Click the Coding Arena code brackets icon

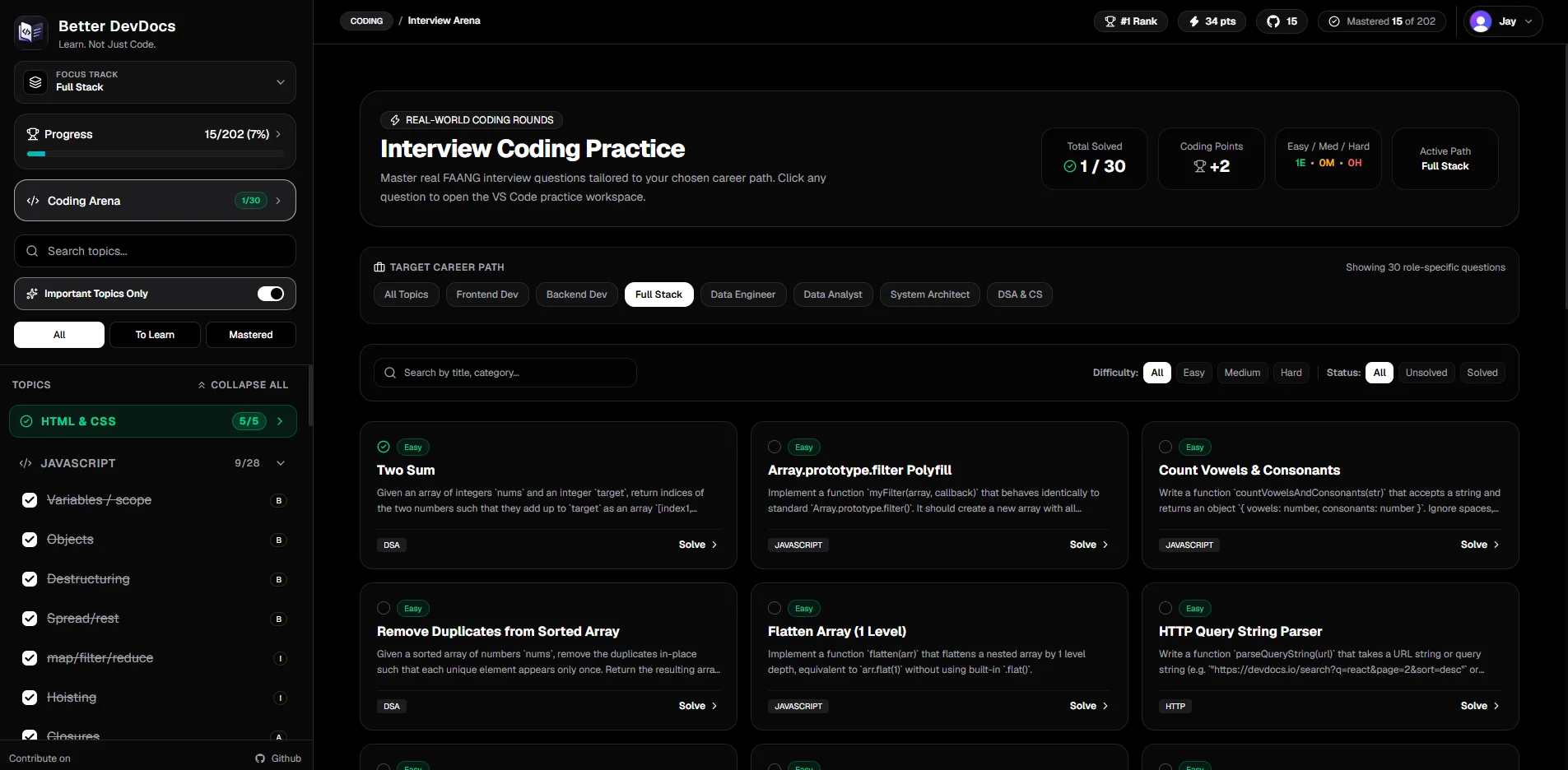click(x=33, y=201)
